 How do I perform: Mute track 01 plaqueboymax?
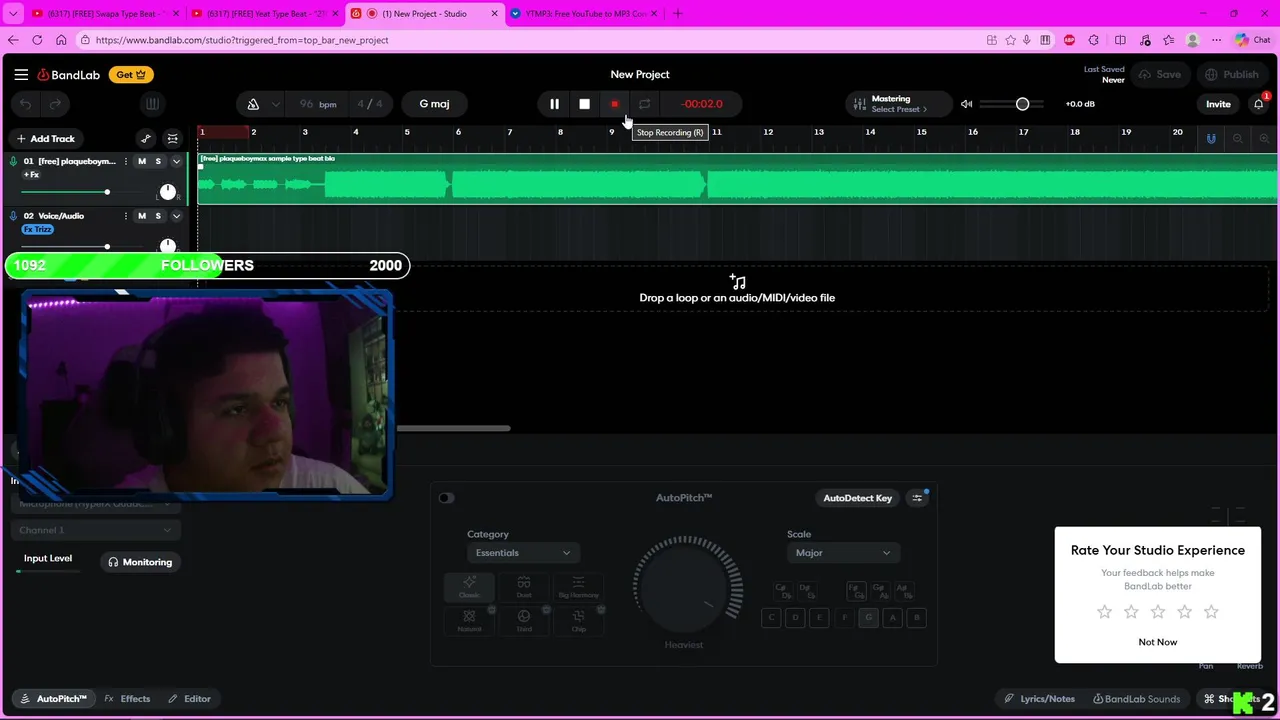[142, 161]
